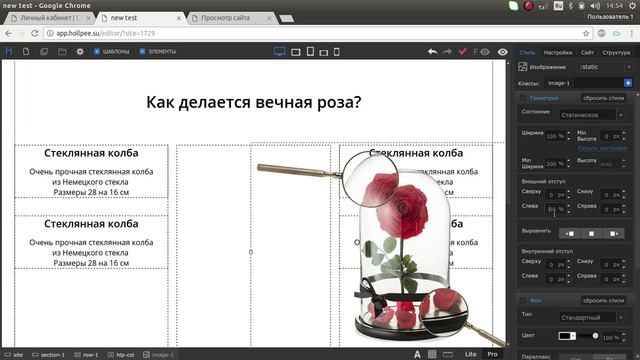This screenshot has width=640, height=360.
Task: Open the pages icon in the toolbar
Action: [x=26, y=51]
